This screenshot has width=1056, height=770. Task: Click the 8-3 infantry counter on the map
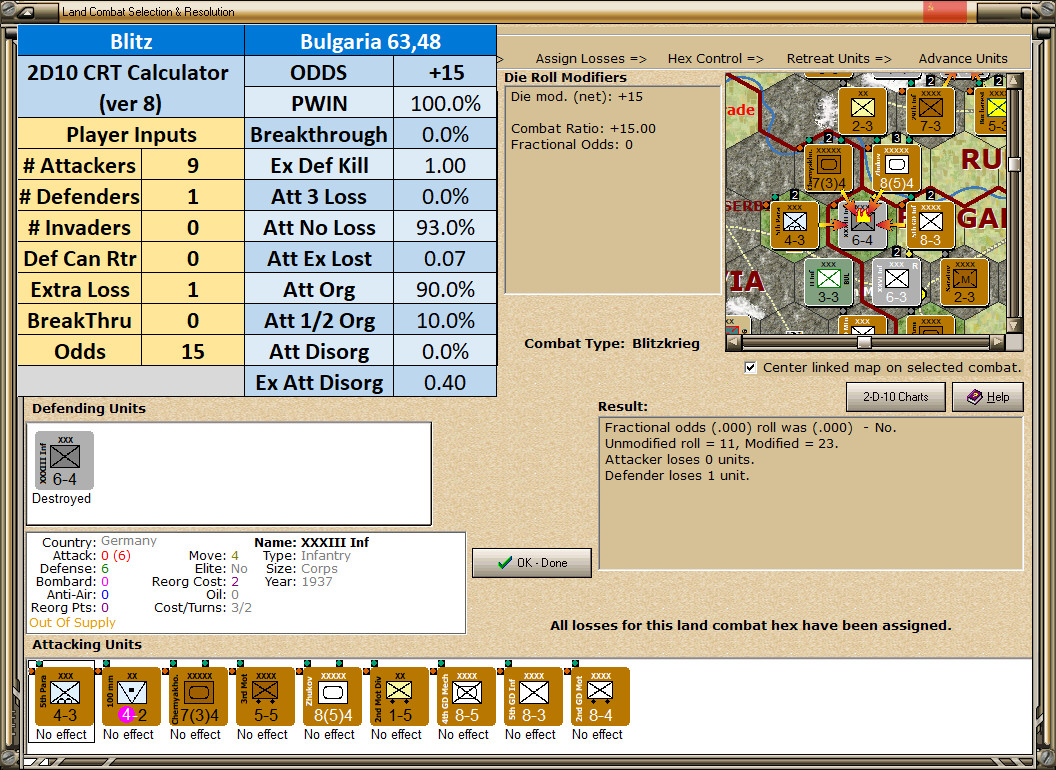[x=930, y=226]
